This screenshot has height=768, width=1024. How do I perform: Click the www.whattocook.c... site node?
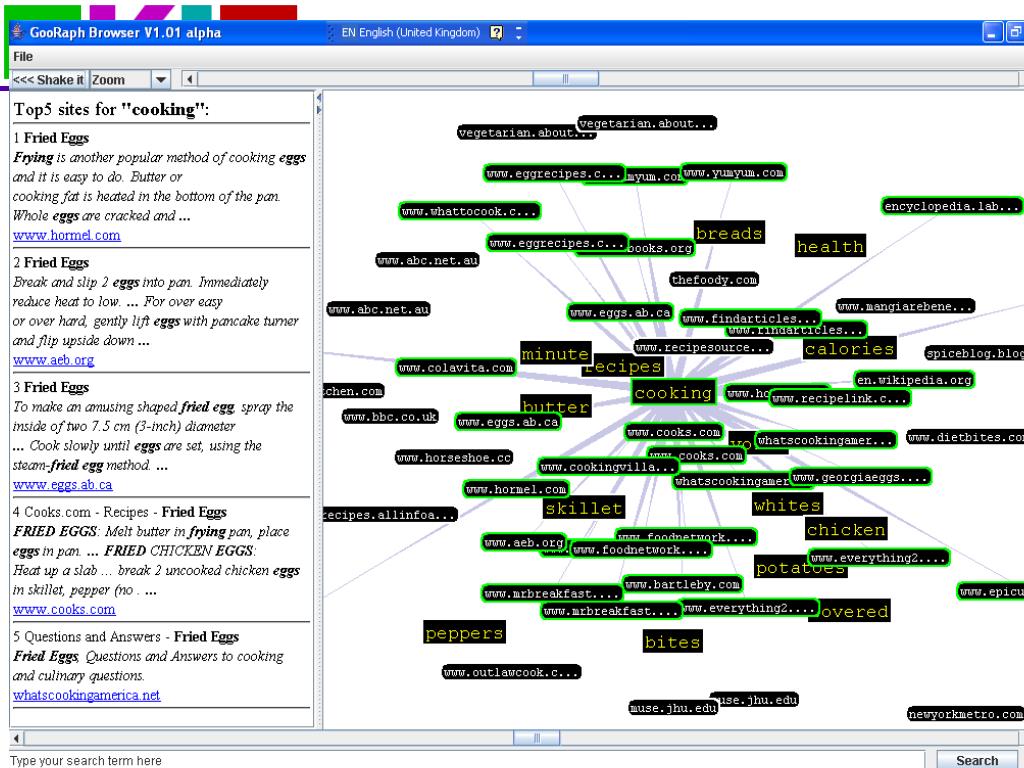pos(470,211)
